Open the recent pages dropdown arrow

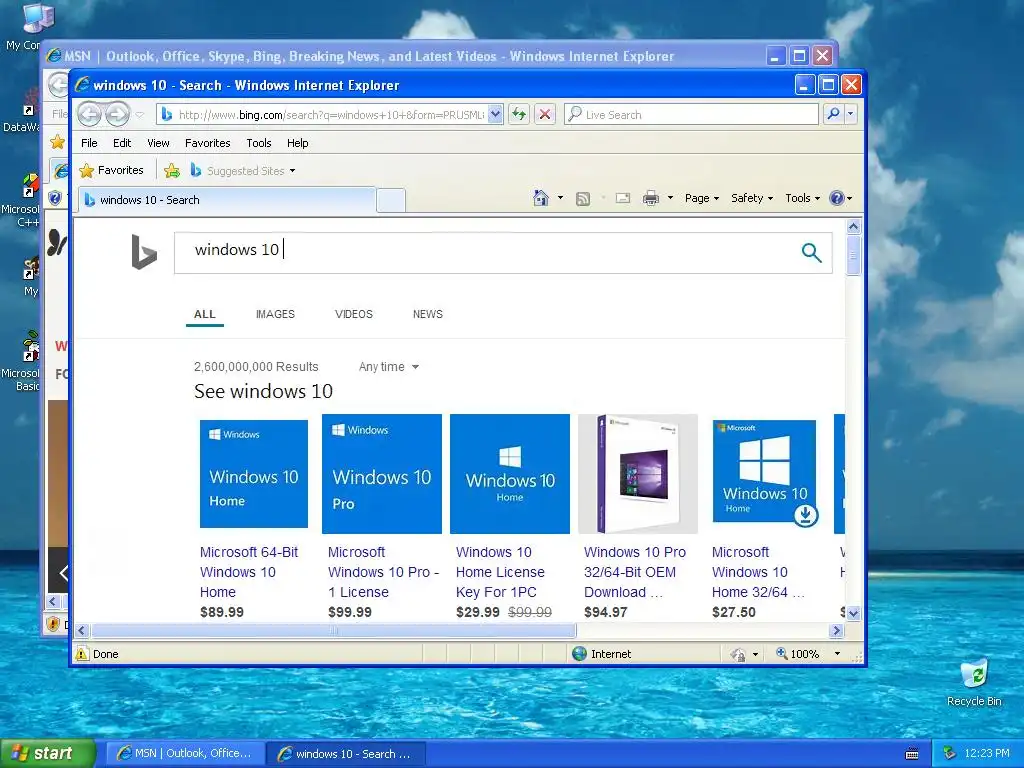pyautogui.click(x=140, y=115)
